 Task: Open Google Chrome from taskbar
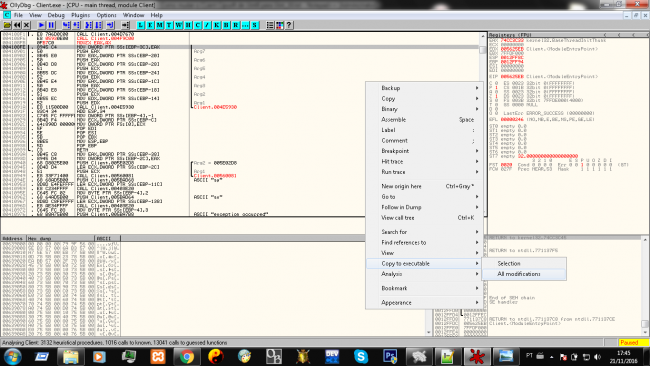(x=187, y=356)
